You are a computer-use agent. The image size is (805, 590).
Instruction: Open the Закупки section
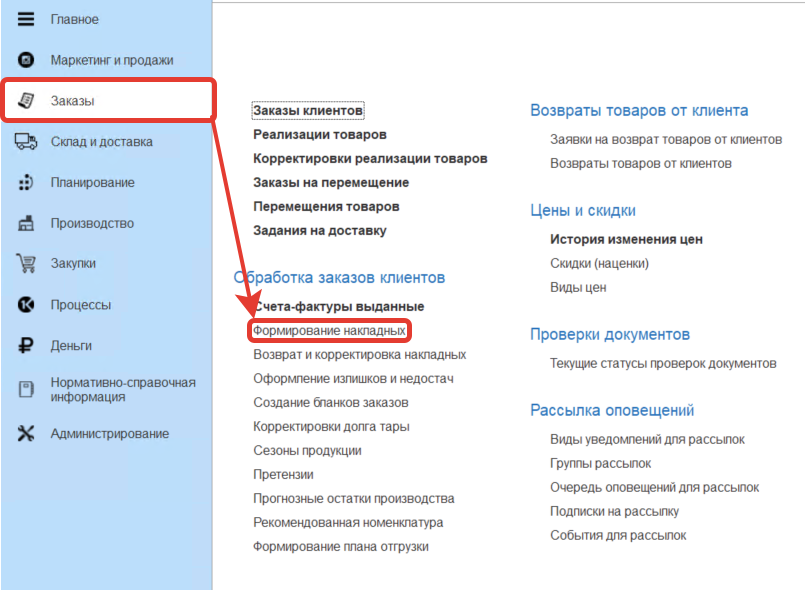73,263
